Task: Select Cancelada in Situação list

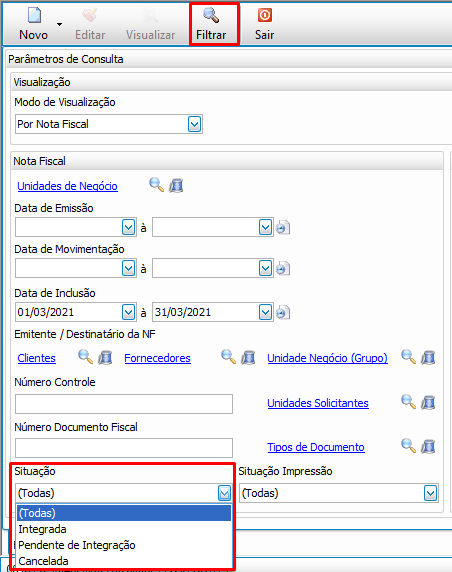Action: click(x=124, y=561)
